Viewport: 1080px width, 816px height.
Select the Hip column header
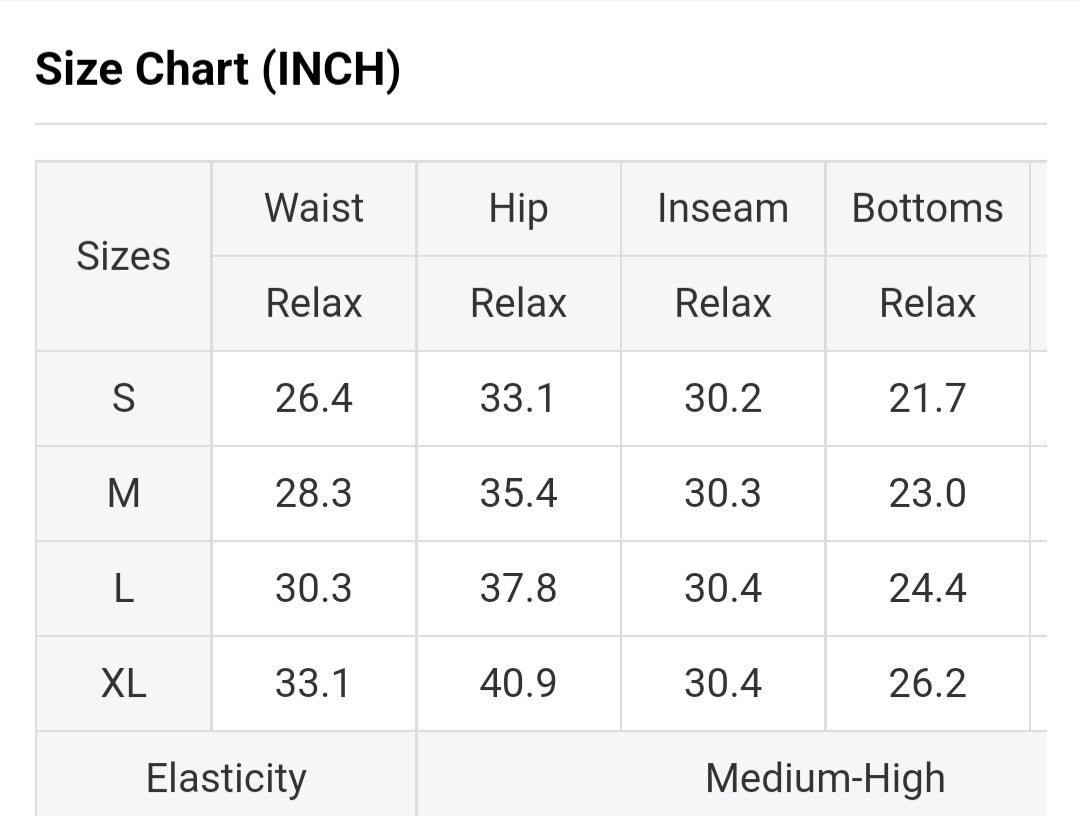point(518,208)
